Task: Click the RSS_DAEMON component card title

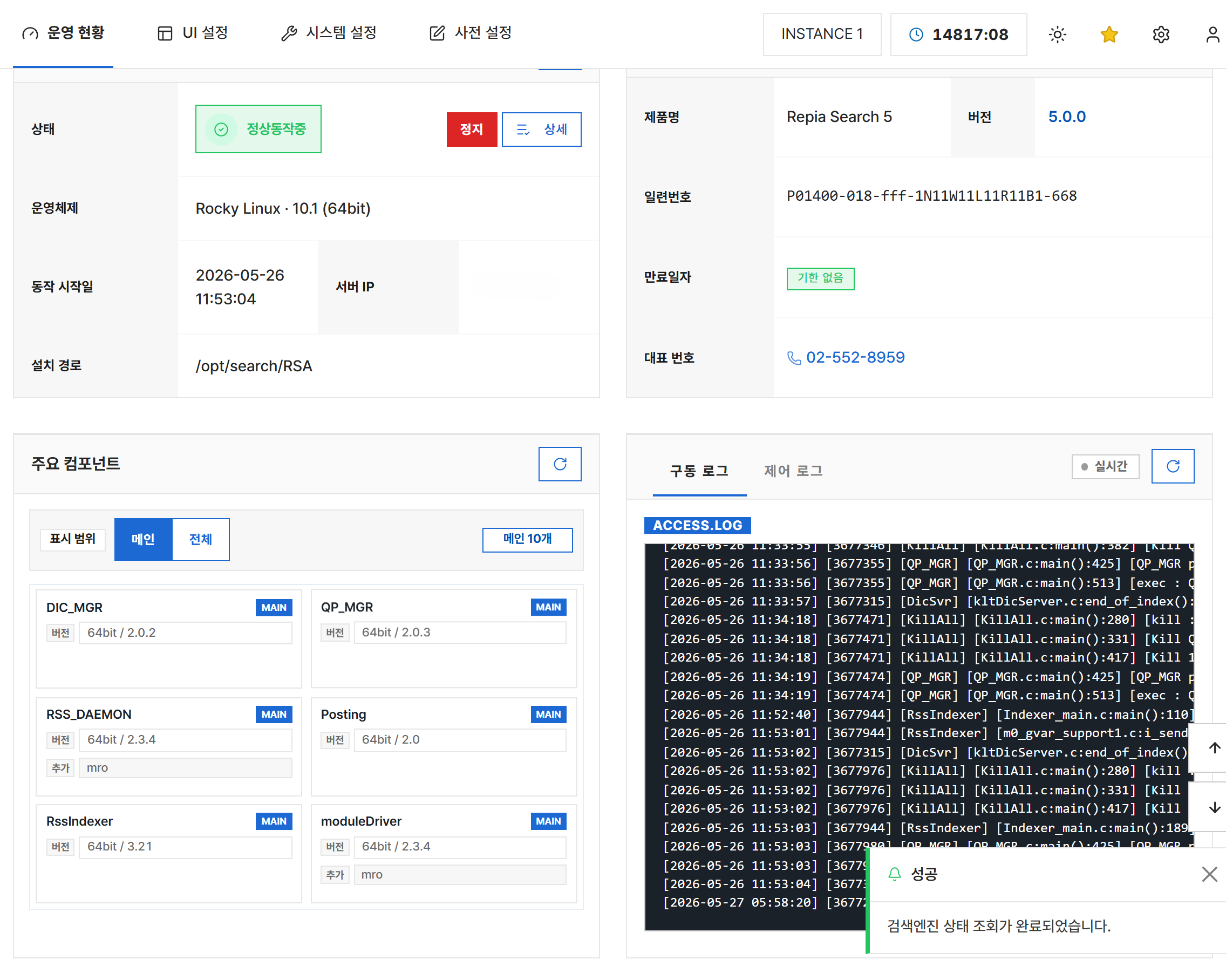Action: point(88,714)
